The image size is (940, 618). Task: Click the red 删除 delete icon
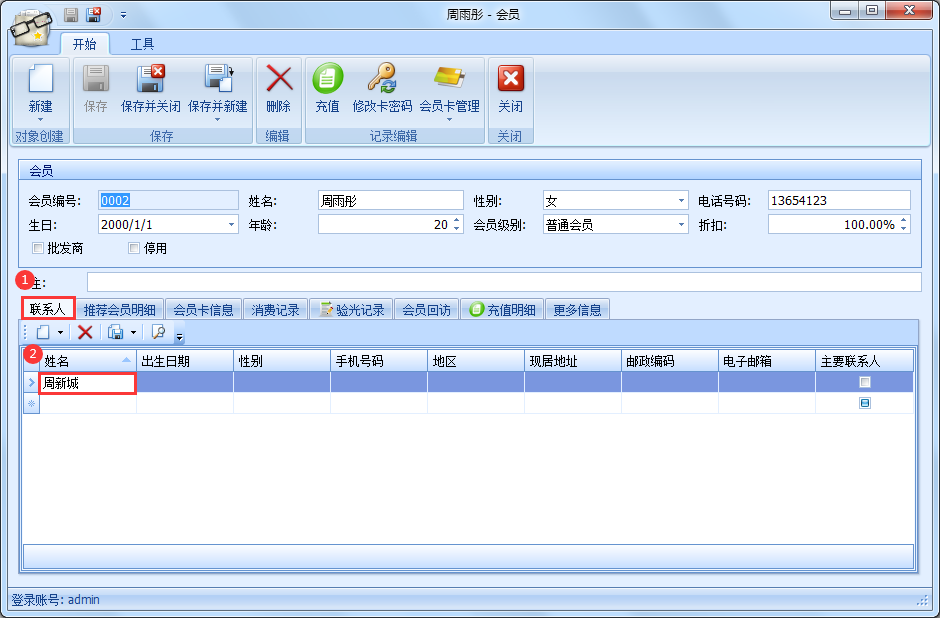click(278, 80)
